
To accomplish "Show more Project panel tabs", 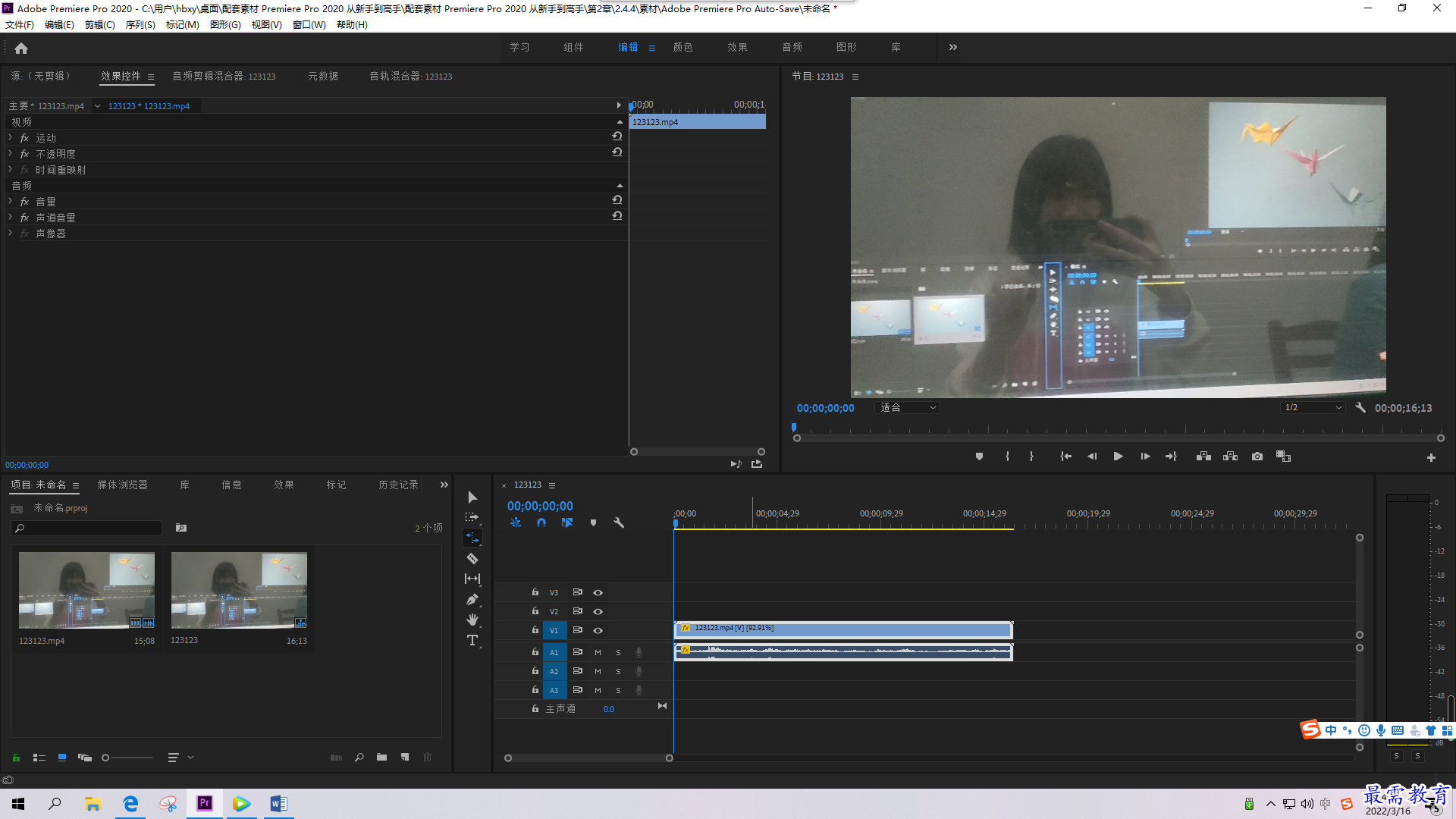I will [x=444, y=485].
